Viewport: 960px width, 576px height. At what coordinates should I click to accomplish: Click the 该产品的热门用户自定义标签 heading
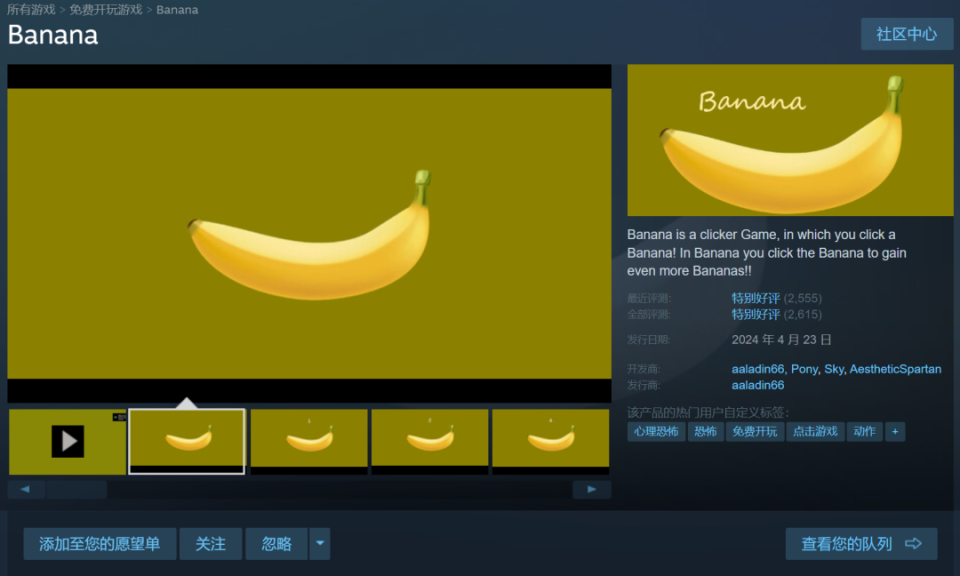coord(708,413)
